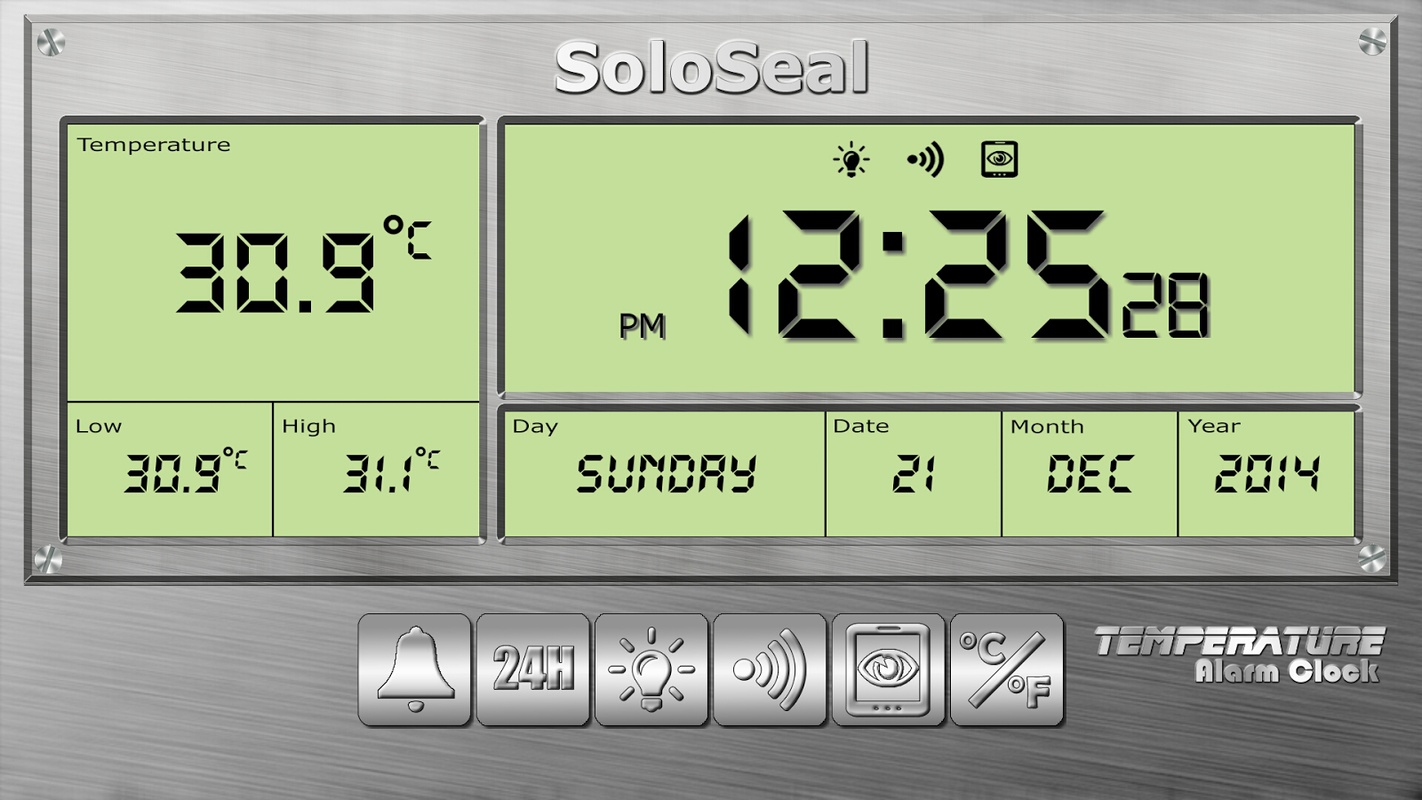Toggle the backlight bulb button
The height and width of the screenshot is (800, 1422).
pyautogui.click(x=651, y=669)
